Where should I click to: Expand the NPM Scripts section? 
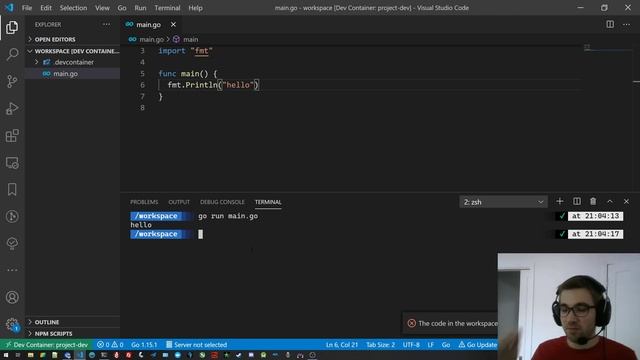click(x=73, y=333)
